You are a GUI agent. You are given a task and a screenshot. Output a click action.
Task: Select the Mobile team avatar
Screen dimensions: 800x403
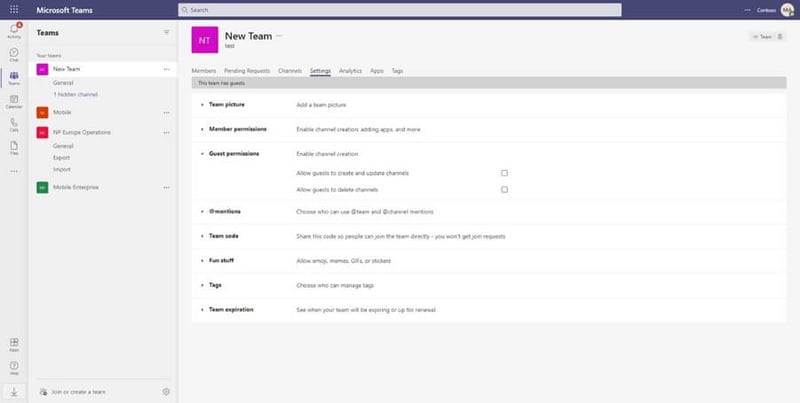point(42,112)
